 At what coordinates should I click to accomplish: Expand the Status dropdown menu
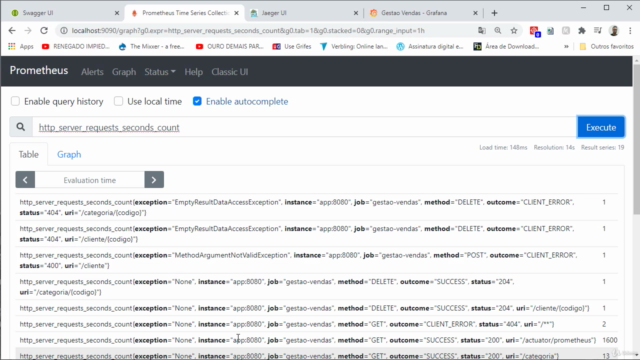160,72
